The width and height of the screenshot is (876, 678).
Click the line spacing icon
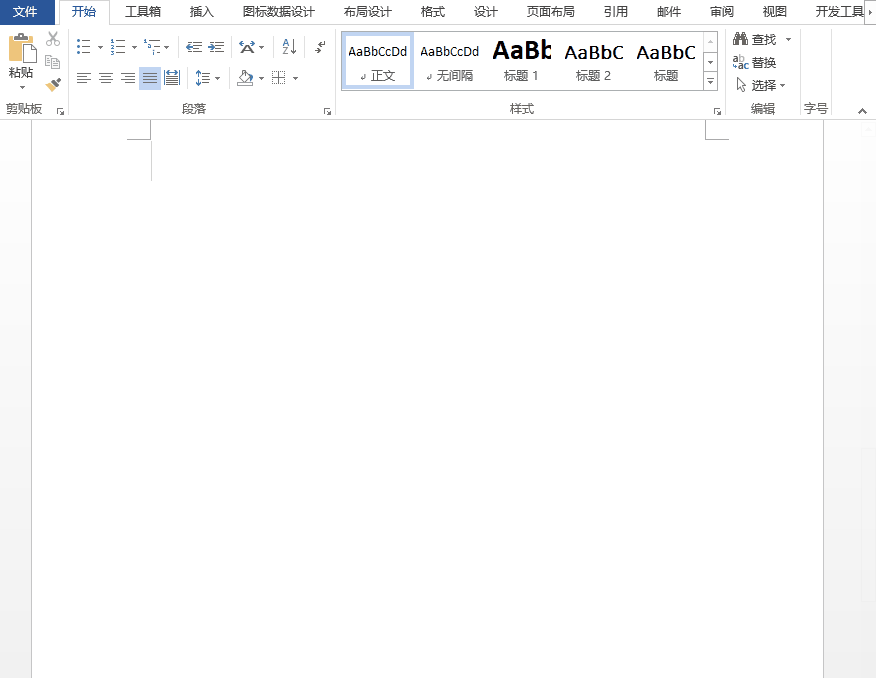(x=202, y=78)
